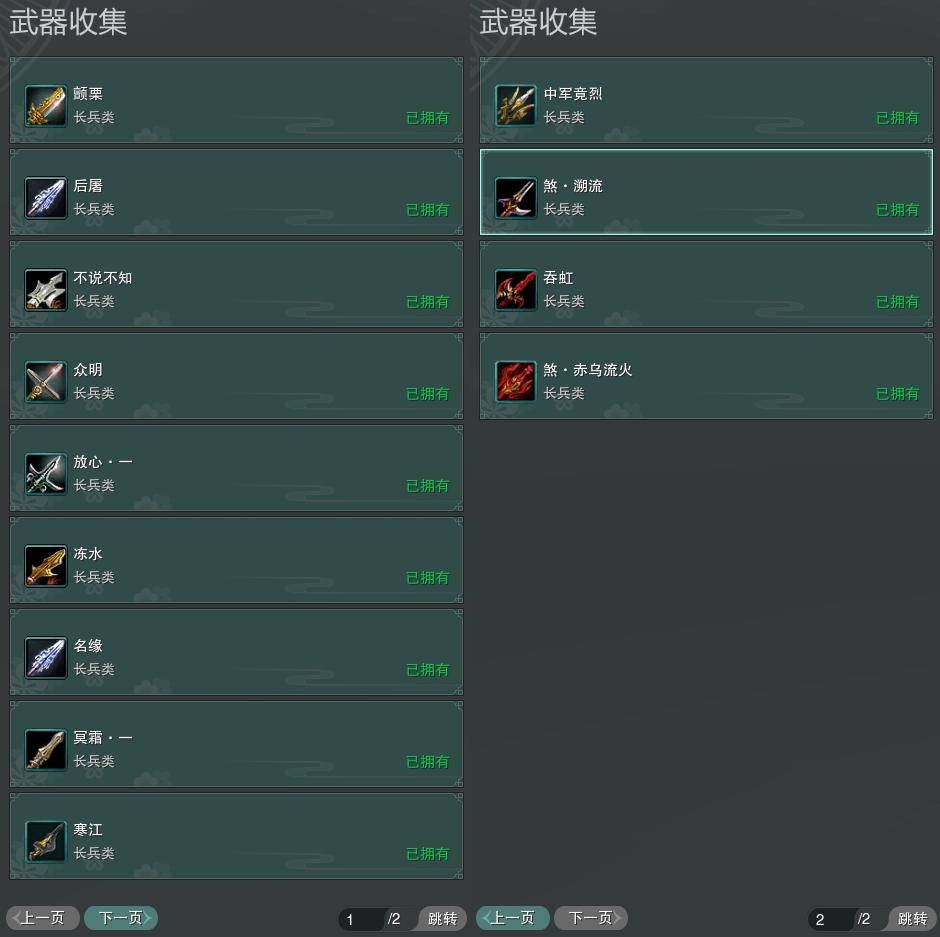This screenshot has width=940, height=937.
Task: Click the silver axe icon for 不说不知
Action: [46, 290]
